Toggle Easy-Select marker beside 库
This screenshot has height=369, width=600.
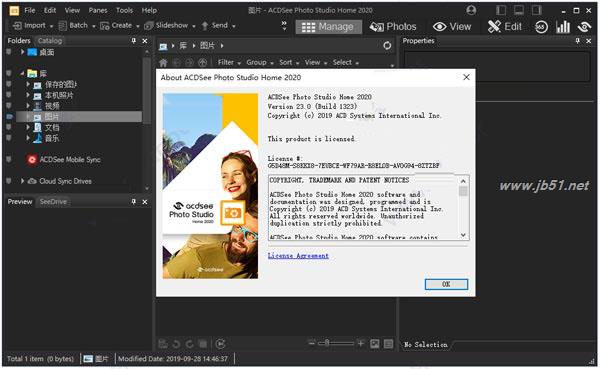[8, 73]
